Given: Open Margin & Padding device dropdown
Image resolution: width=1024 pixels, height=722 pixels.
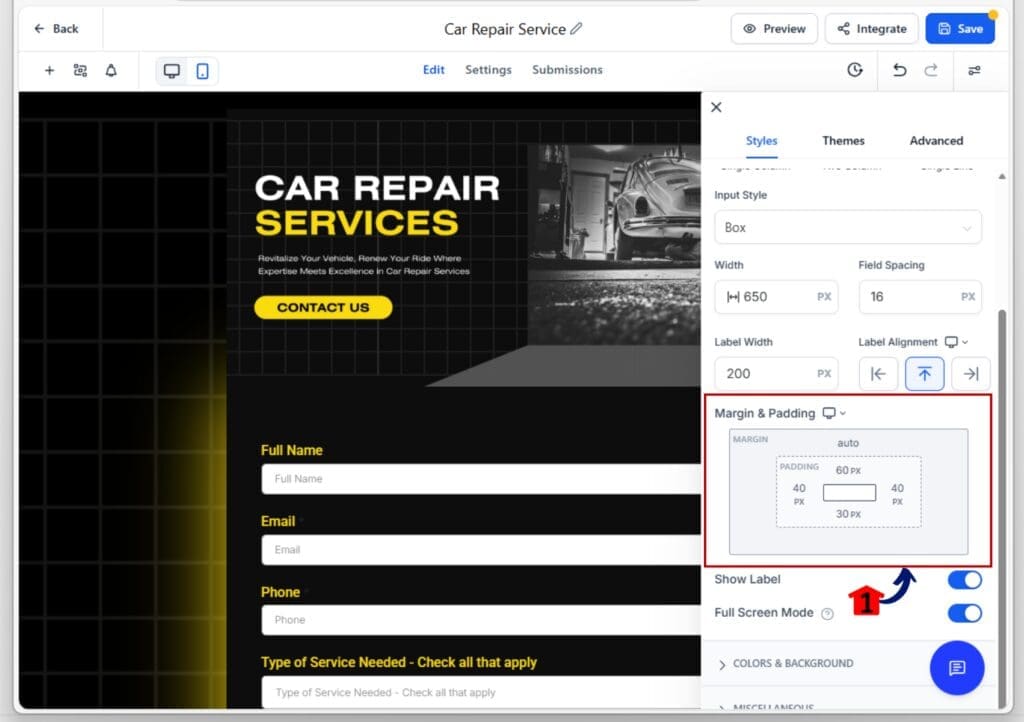Looking at the screenshot, I should tap(834, 414).
